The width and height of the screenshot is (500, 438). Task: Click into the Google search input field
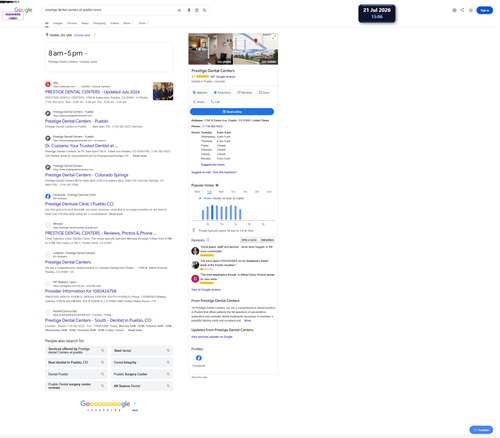pyautogui.click(x=110, y=10)
